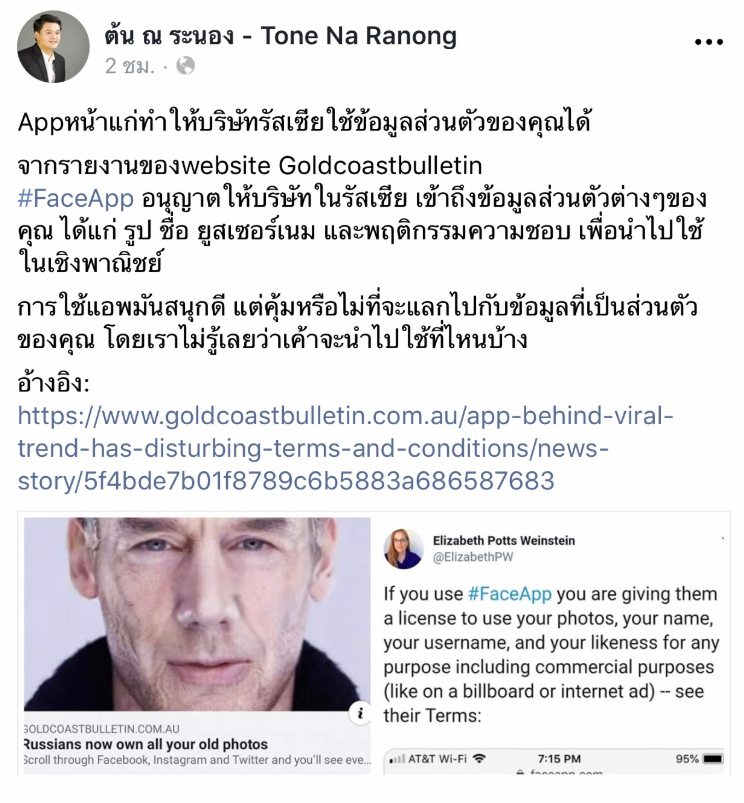744x803 pixels.
Task: Open the Tone Na Ranong profile name
Action: coord(281,35)
